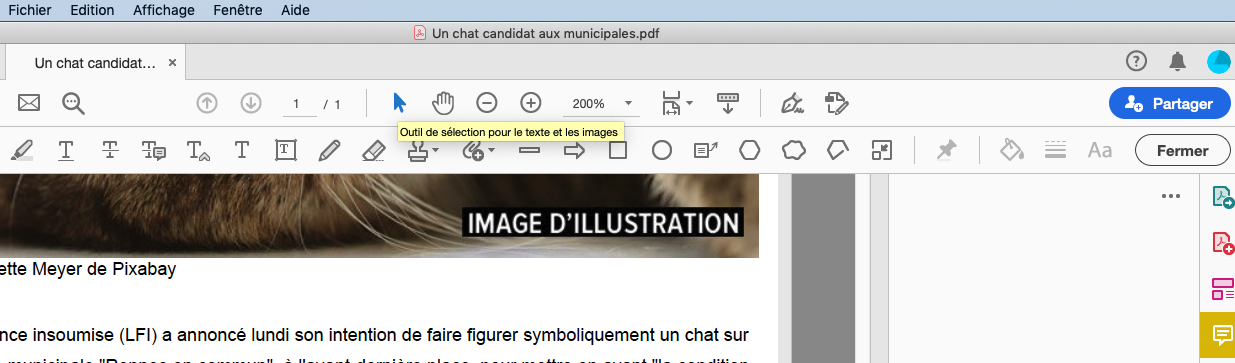The height and width of the screenshot is (363, 1235).
Task: Open the Create PDF sidebar tool
Action: coord(1222,242)
